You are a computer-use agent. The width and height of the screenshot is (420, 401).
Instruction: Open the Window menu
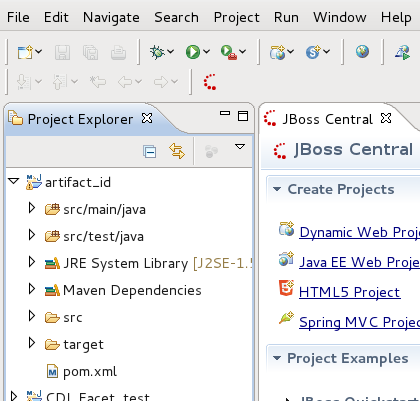click(340, 17)
